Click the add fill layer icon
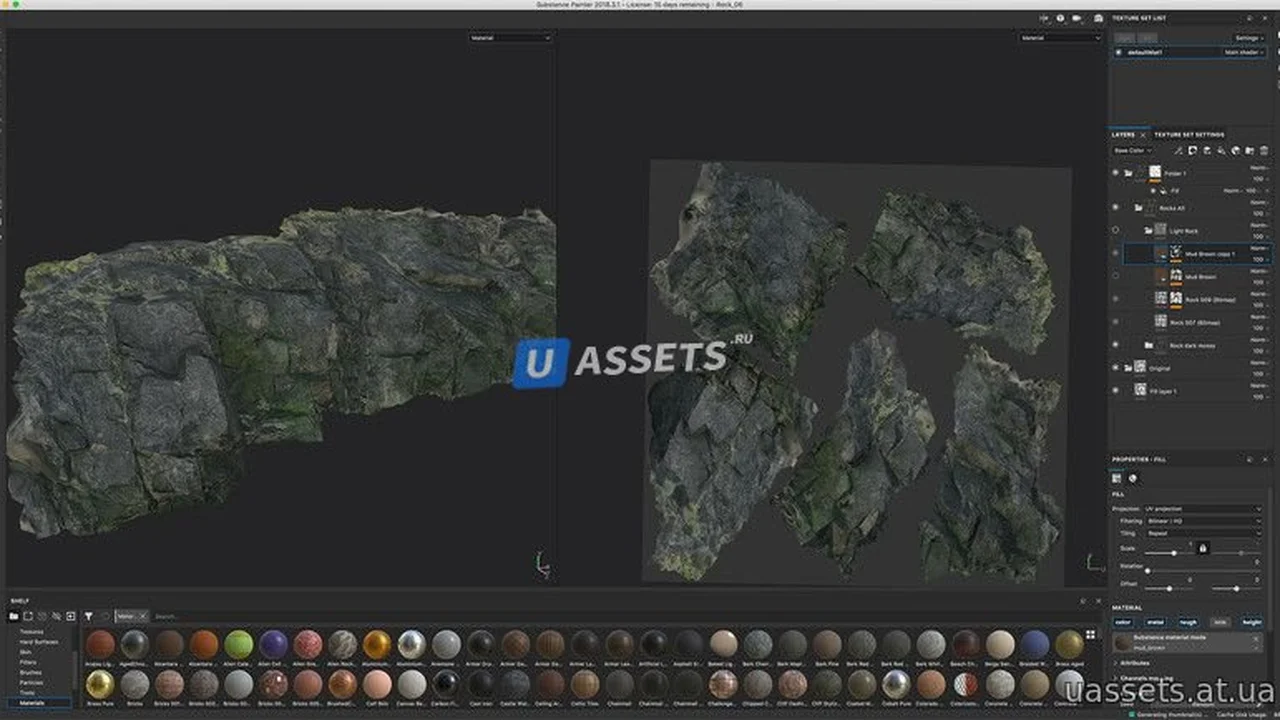The height and width of the screenshot is (720, 1280). tap(1221, 151)
